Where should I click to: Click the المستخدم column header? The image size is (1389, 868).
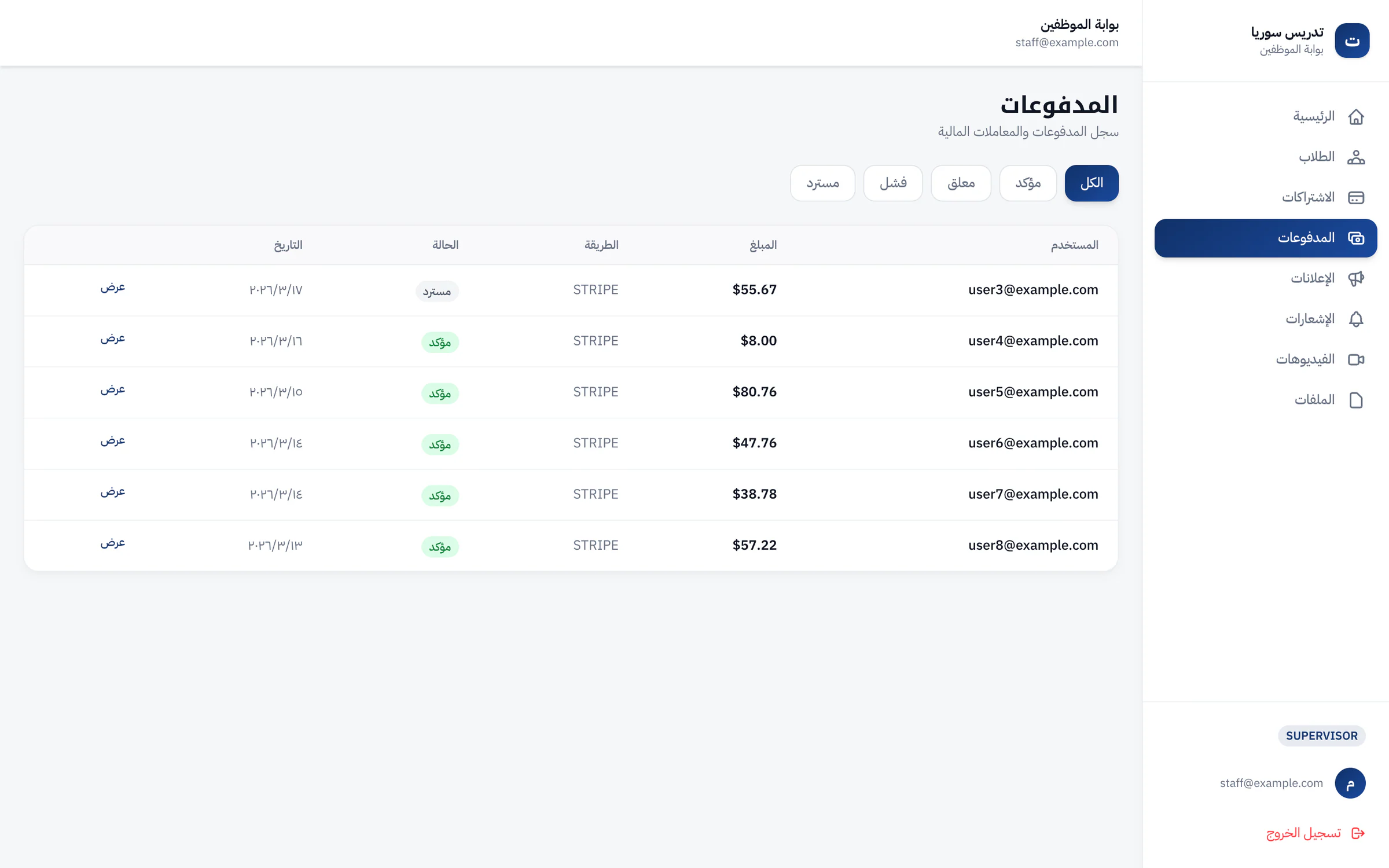tap(1074, 245)
